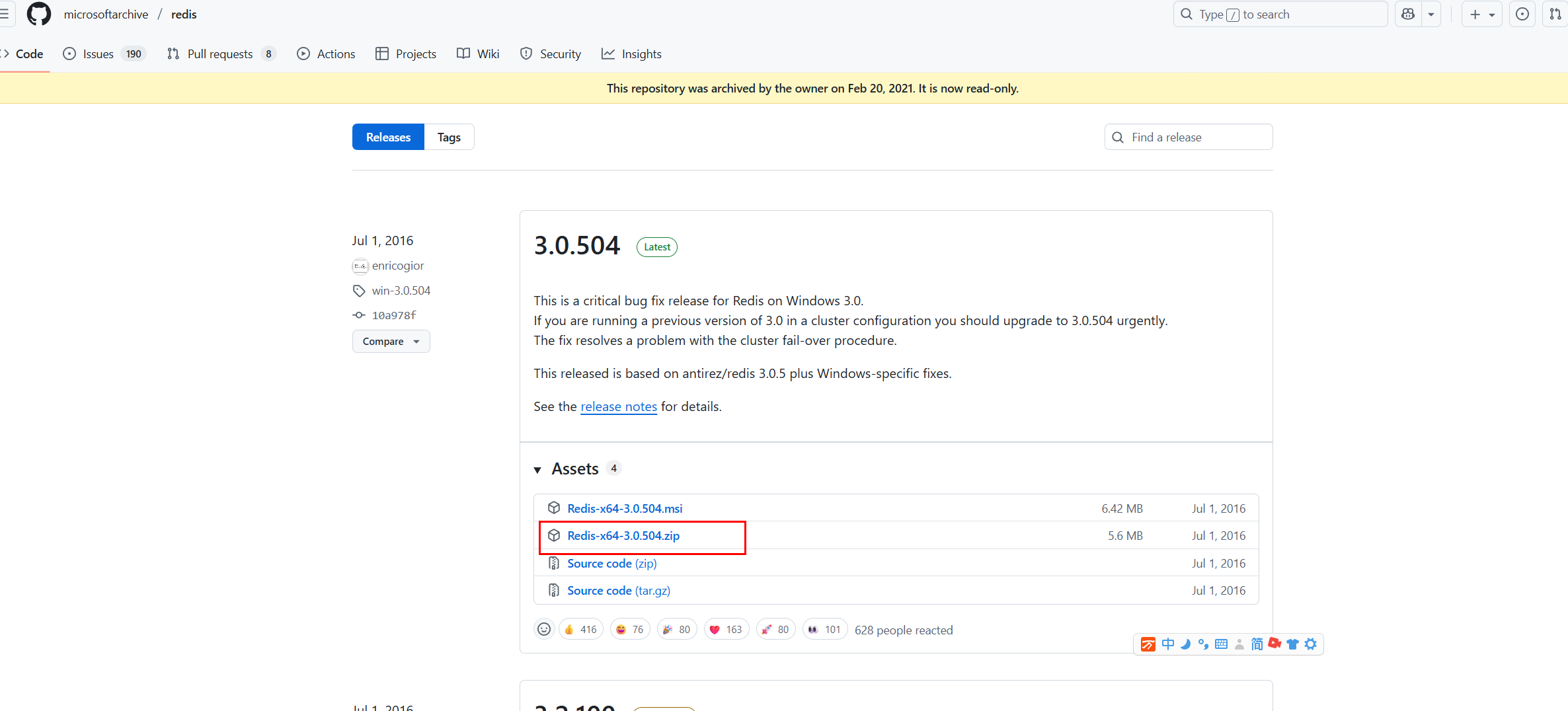Screen dimensions: 1568x711
Task: Open the Pull requests tab
Action: 221,54
